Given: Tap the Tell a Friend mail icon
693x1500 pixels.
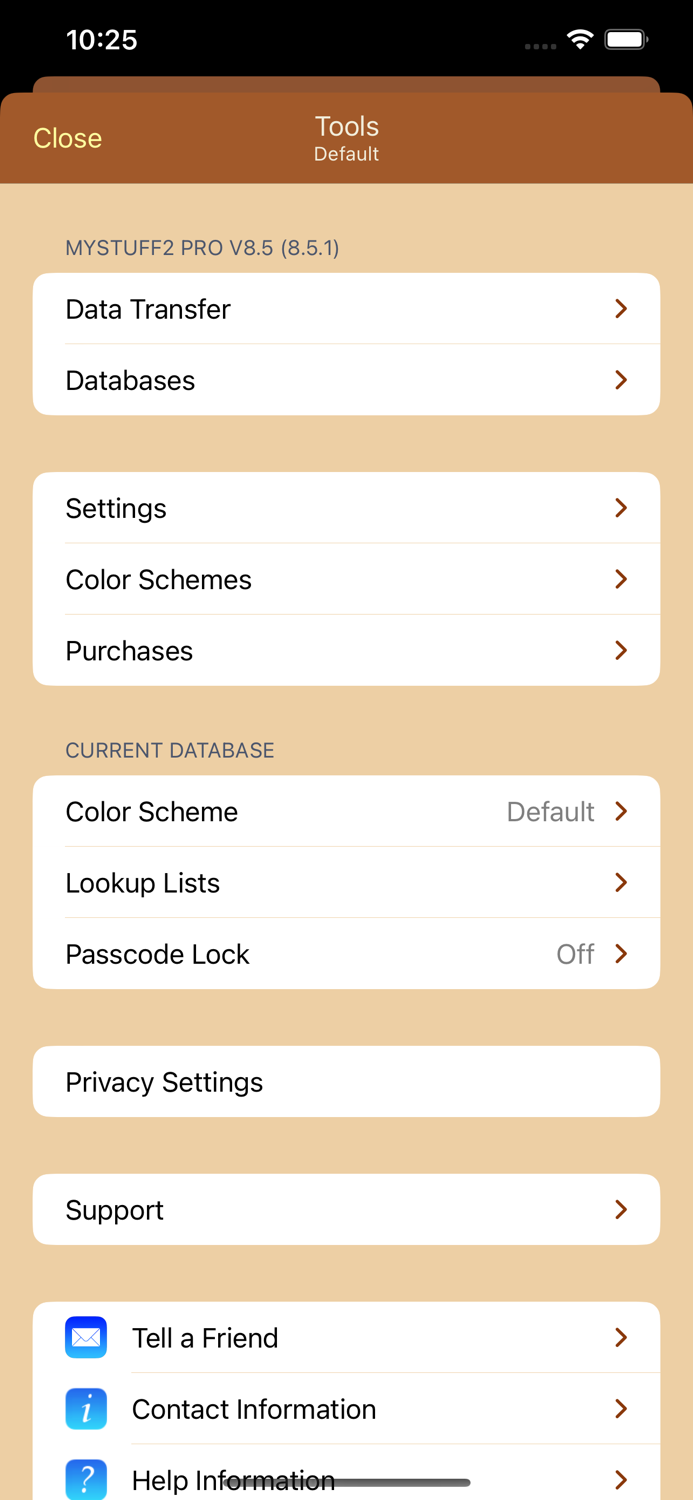Looking at the screenshot, I should [86, 1337].
